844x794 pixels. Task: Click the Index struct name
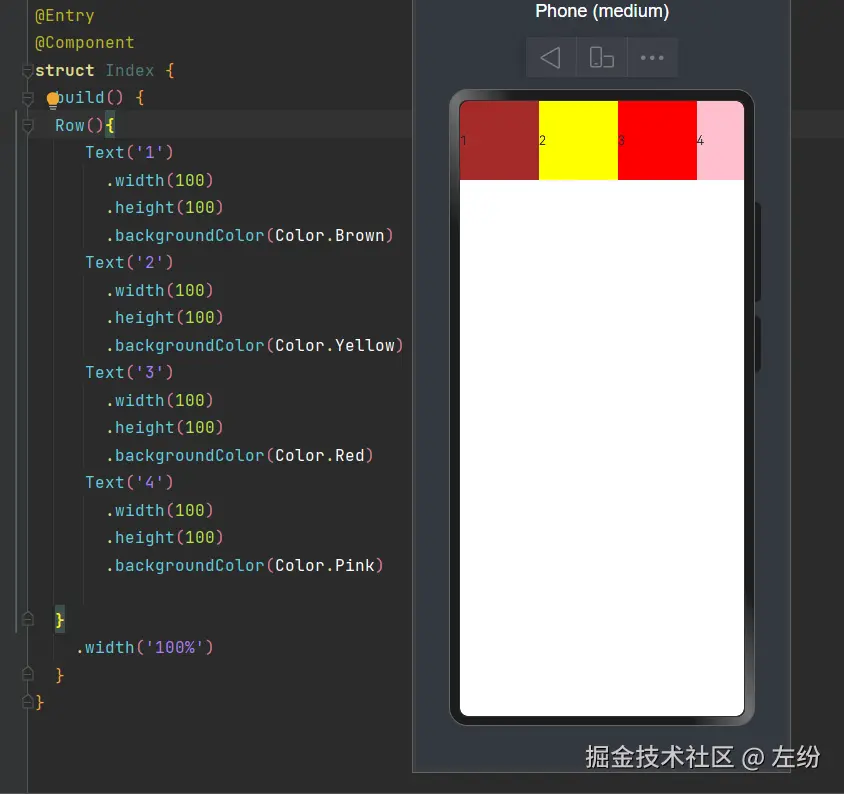(x=130, y=71)
